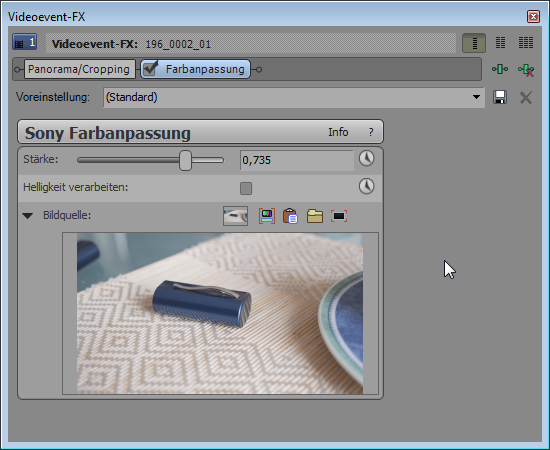This screenshot has height=450, width=550.
Task: Remove selected plug-in via red X chain icon
Action: click(526, 69)
